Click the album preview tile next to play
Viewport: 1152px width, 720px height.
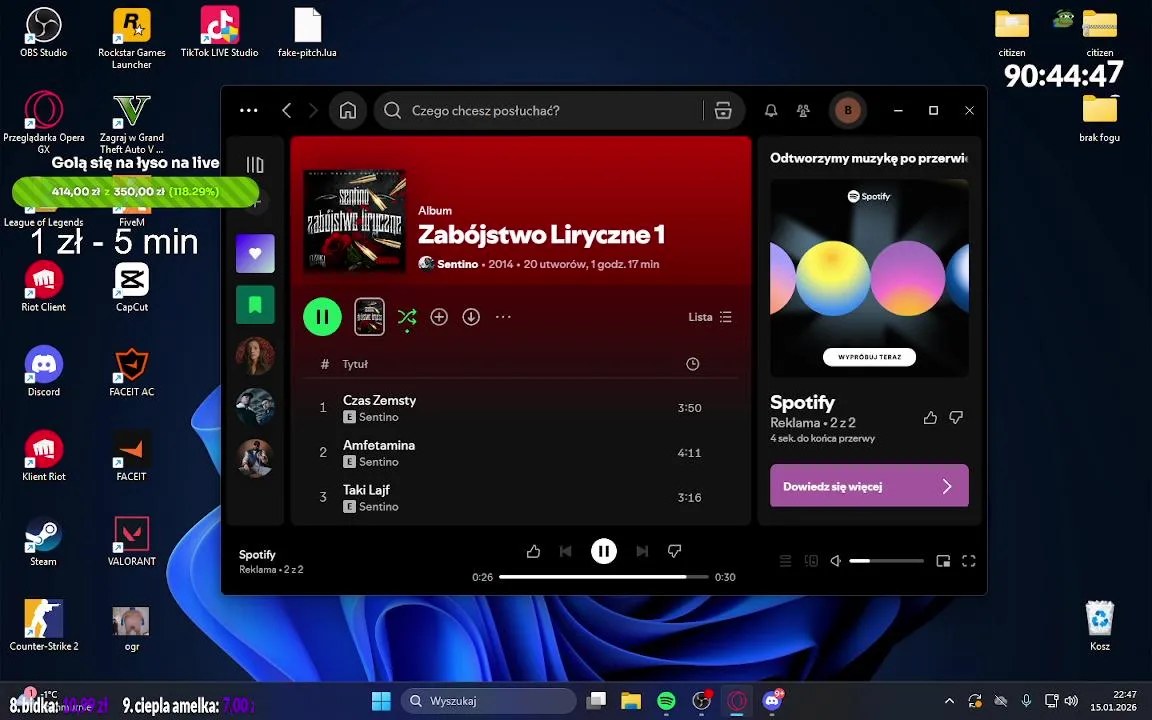370,317
